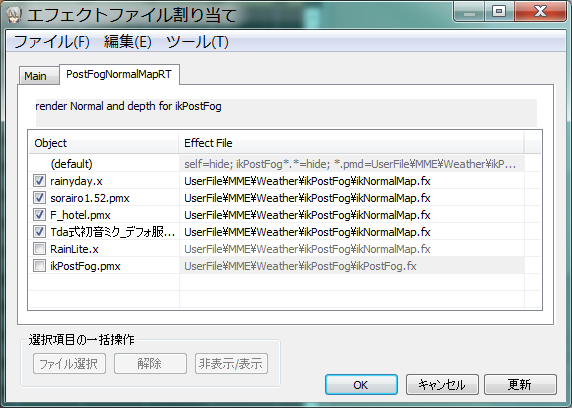Viewport: 572px width, 408px height.
Task: Enable the RainLite.x checkbox
Action: coord(39,249)
